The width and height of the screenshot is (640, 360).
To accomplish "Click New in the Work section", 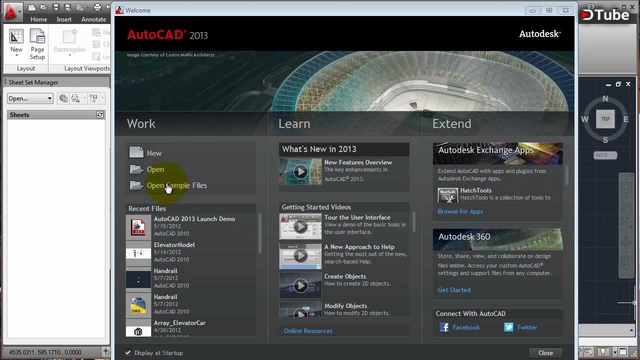I will (x=154, y=153).
